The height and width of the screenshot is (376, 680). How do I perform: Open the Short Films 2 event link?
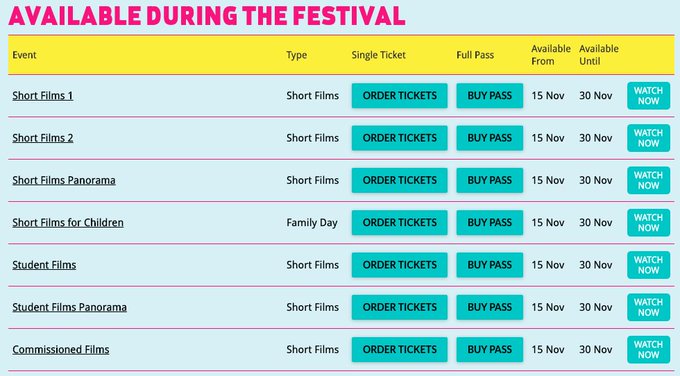(x=42, y=138)
